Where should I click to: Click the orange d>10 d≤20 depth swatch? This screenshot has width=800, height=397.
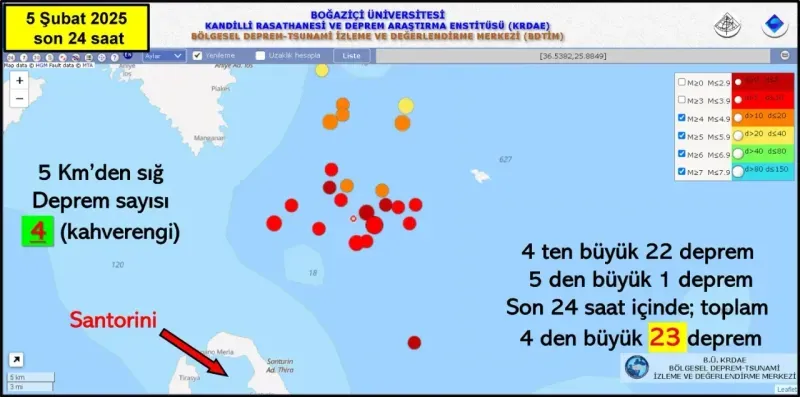coord(763,117)
